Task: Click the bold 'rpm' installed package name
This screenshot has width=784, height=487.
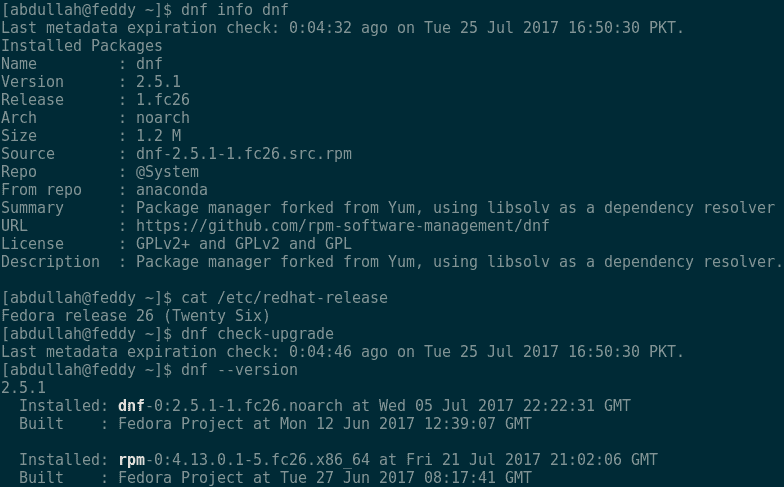Action: 130,460
